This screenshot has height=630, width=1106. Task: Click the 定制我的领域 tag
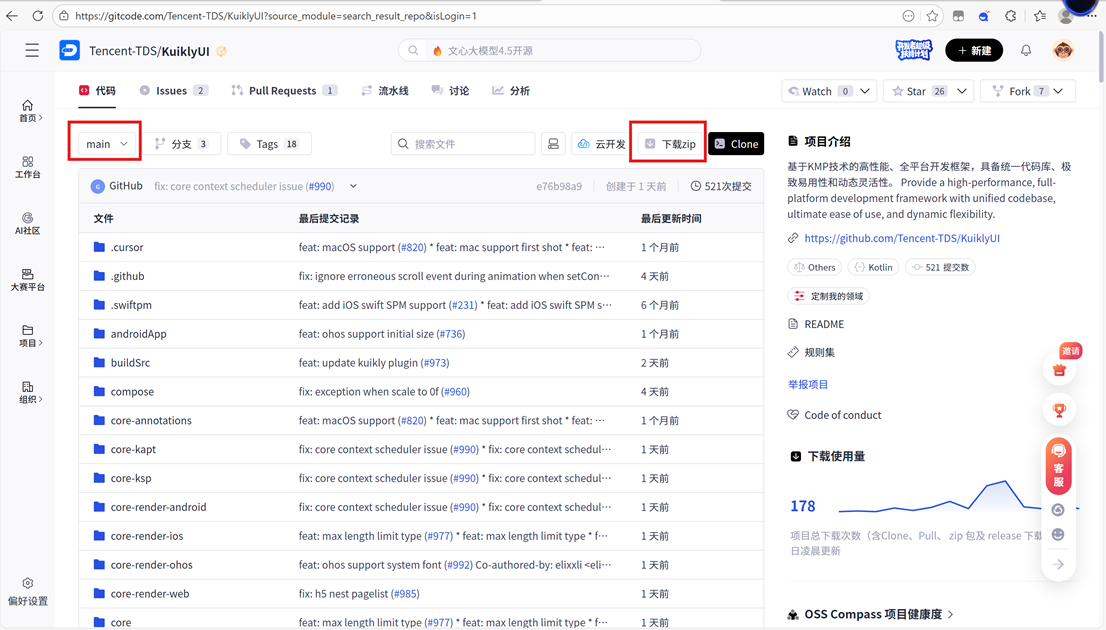(828, 296)
